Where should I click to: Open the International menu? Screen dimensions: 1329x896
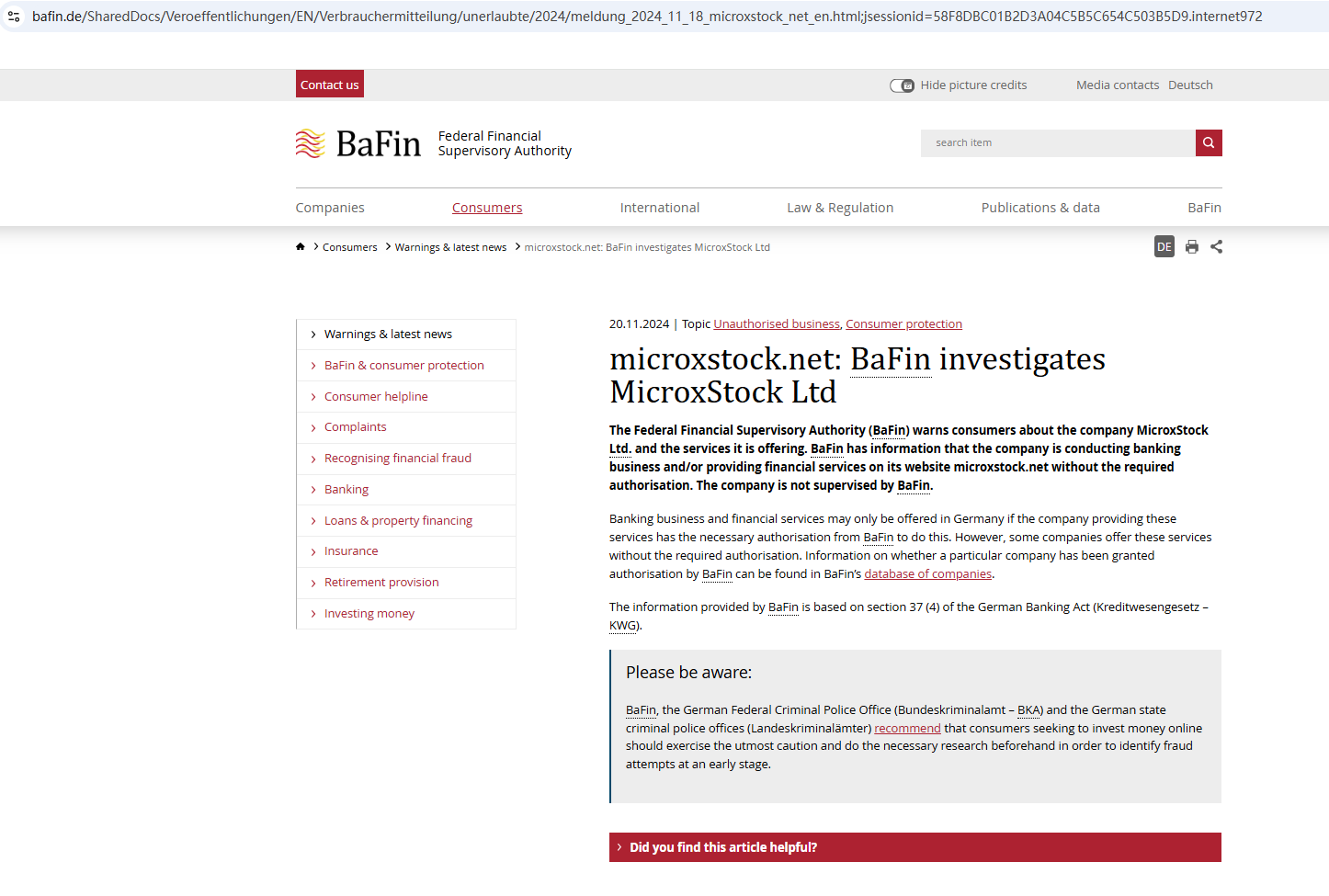click(660, 208)
